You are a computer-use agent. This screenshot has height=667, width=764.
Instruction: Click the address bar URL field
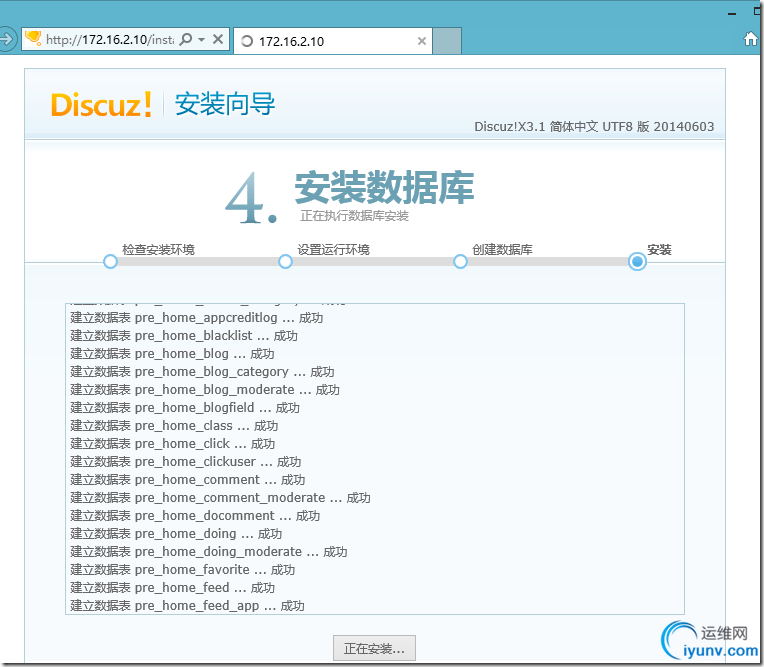click(x=110, y=39)
